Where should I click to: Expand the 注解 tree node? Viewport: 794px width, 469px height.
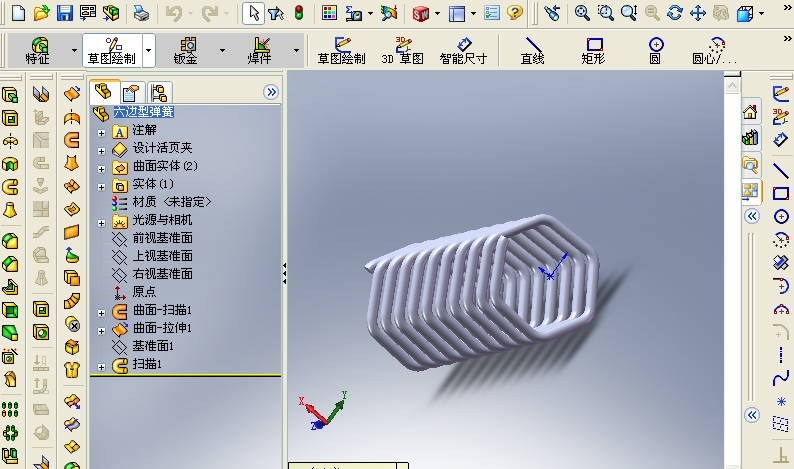pyautogui.click(x=101, y=133)
